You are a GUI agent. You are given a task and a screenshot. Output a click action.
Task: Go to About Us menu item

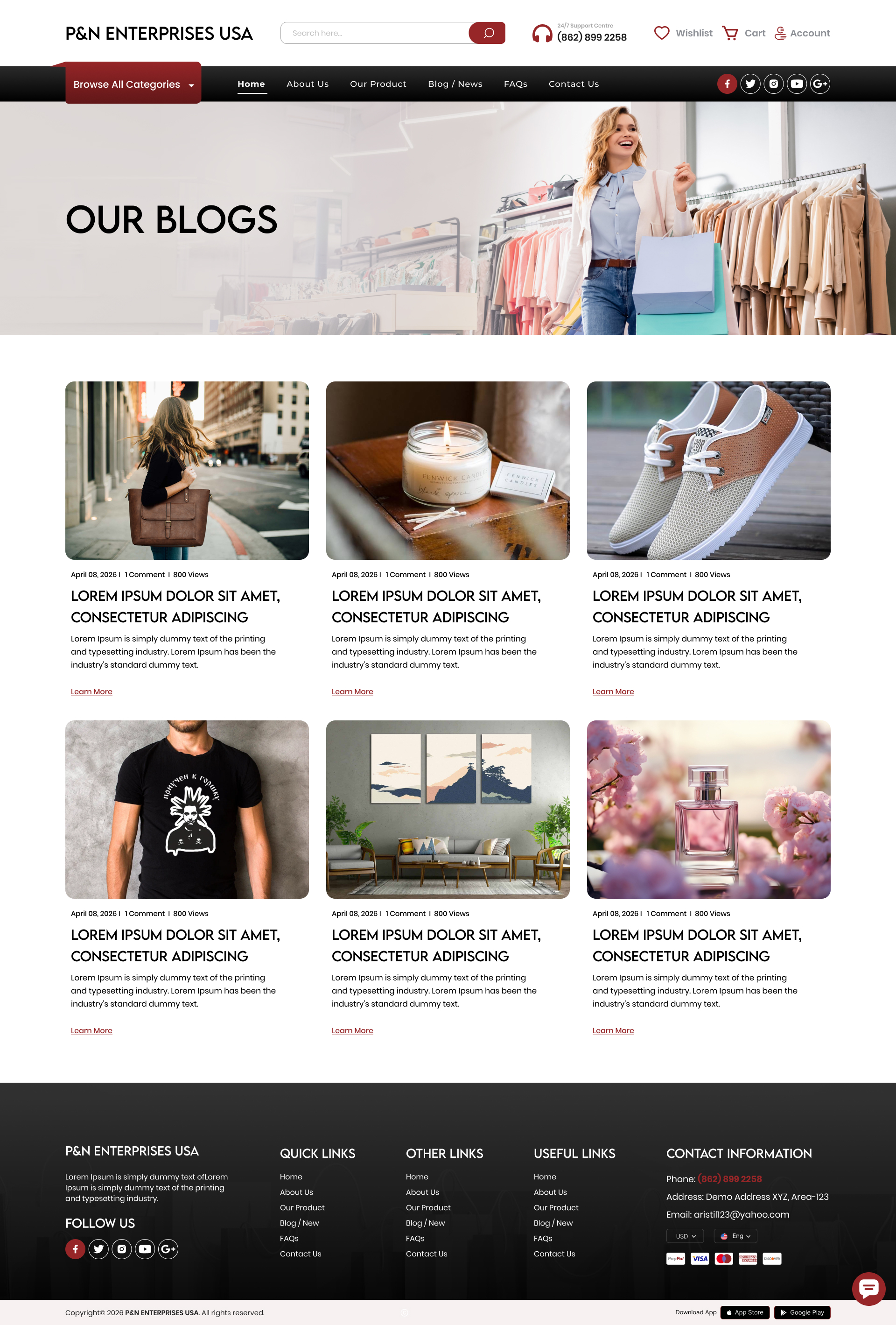click(x=308, y=84)
